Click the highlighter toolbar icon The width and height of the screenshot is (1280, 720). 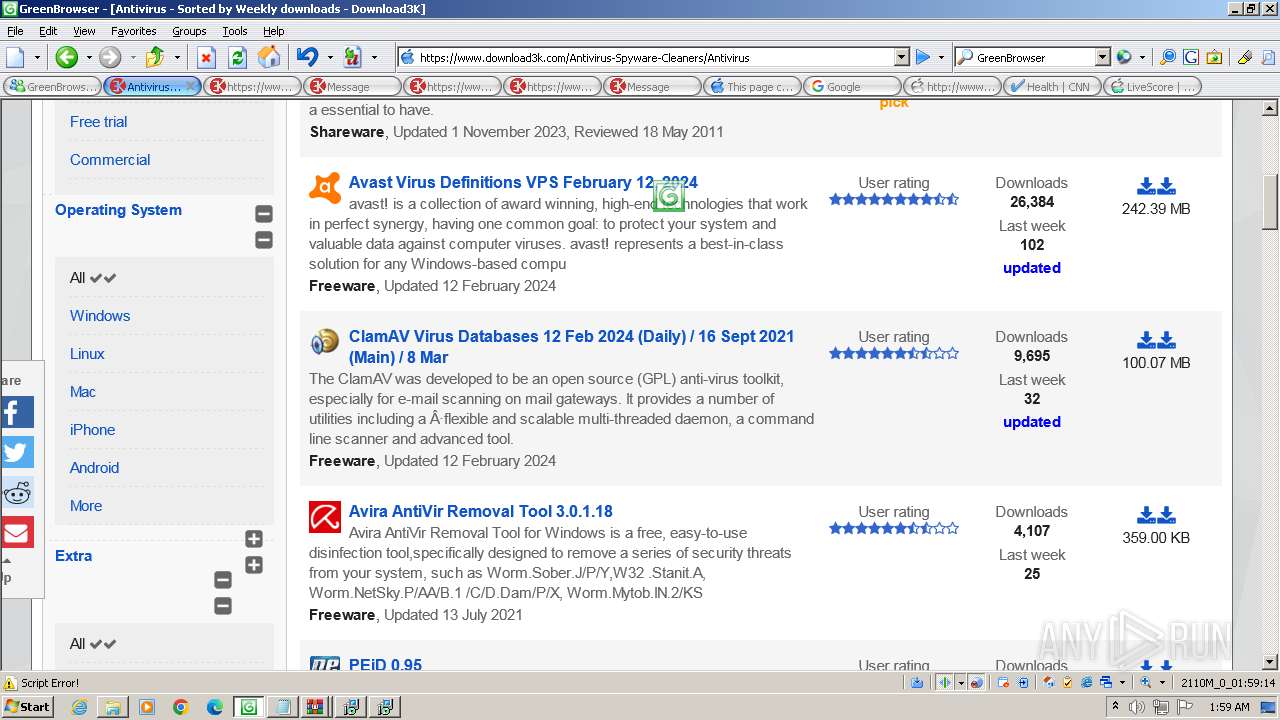pyautogui.click(x=1244, y=57)
